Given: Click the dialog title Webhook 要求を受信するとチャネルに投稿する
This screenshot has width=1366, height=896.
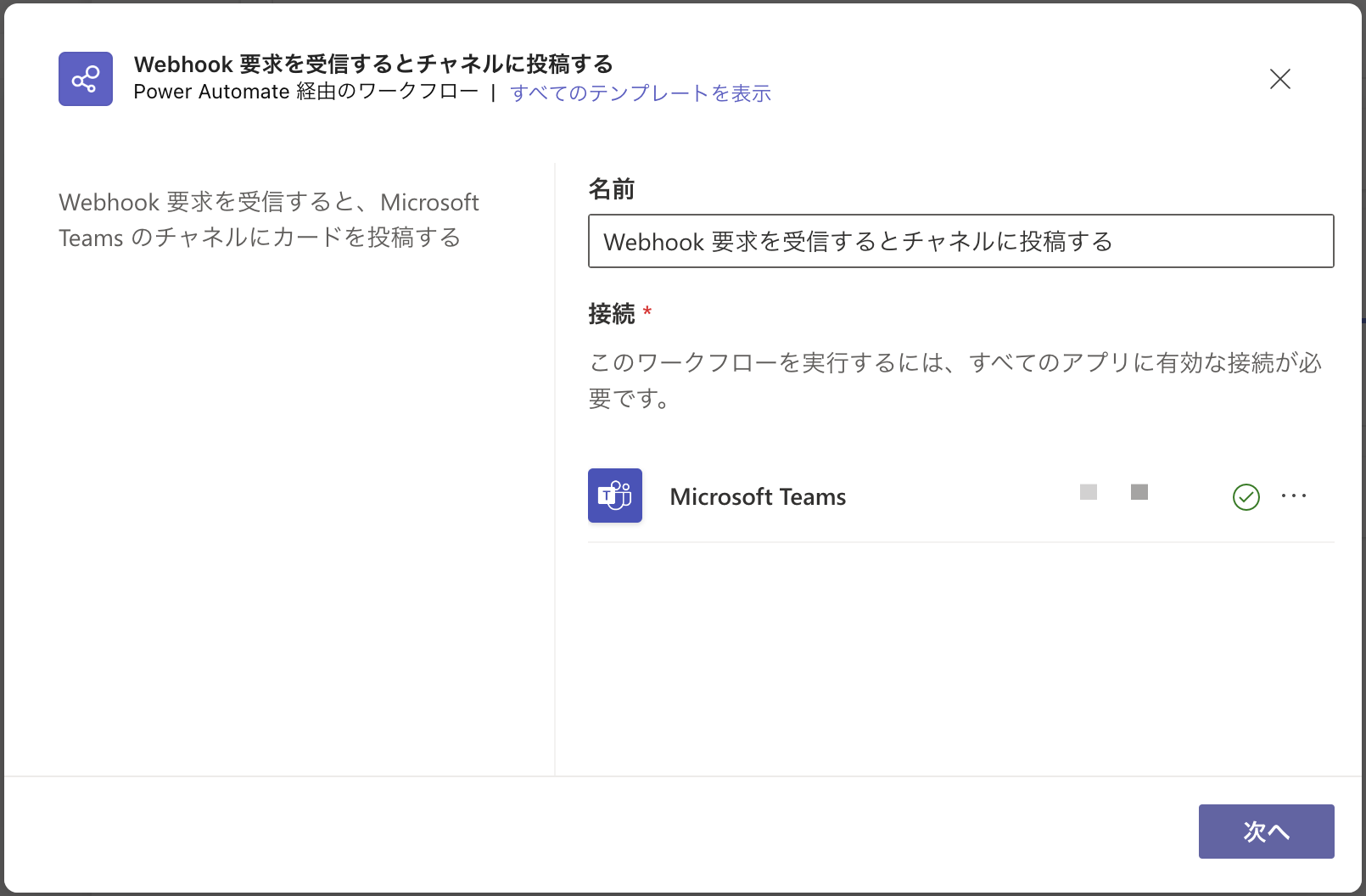Looking at the screenshot, I should coord(373,64).
